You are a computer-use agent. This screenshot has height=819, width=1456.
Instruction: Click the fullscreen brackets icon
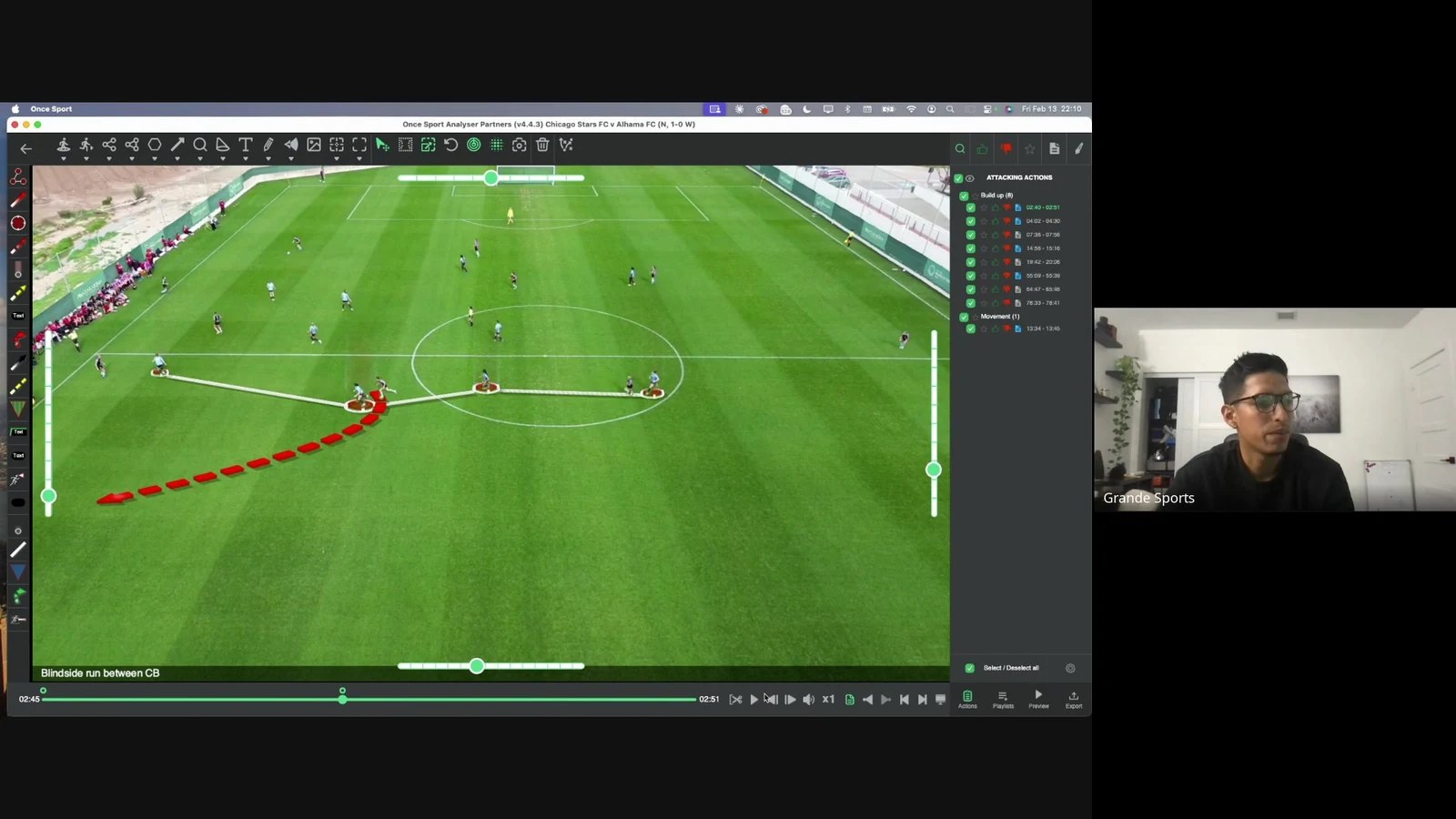[x=359, y=145]
